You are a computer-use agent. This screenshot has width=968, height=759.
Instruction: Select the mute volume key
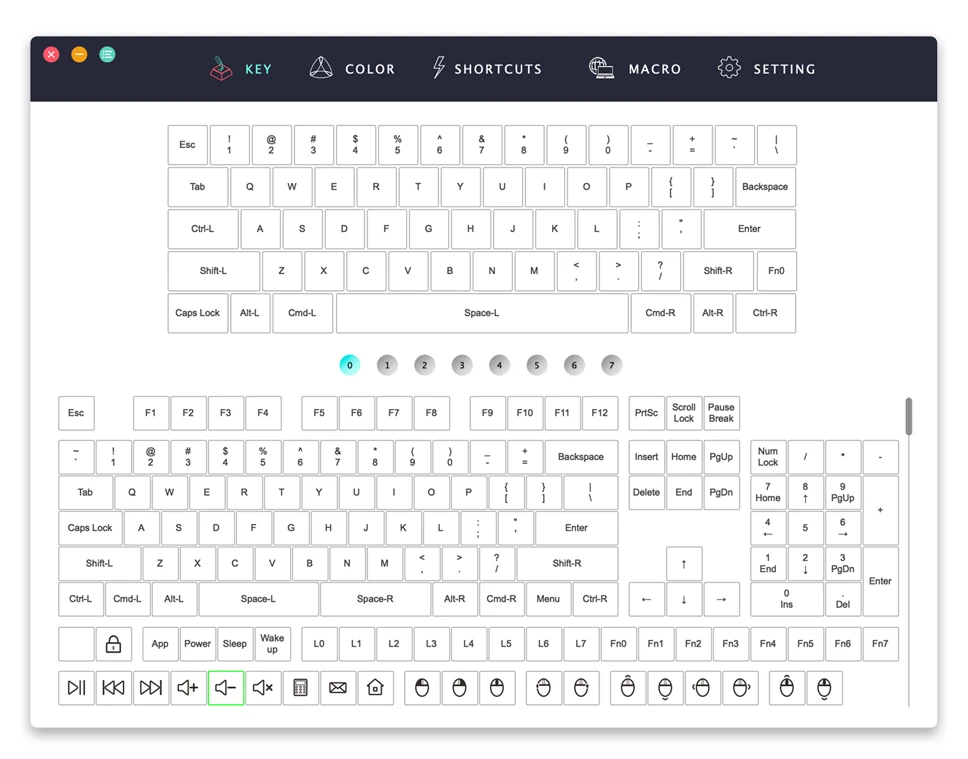pos(263,687)
